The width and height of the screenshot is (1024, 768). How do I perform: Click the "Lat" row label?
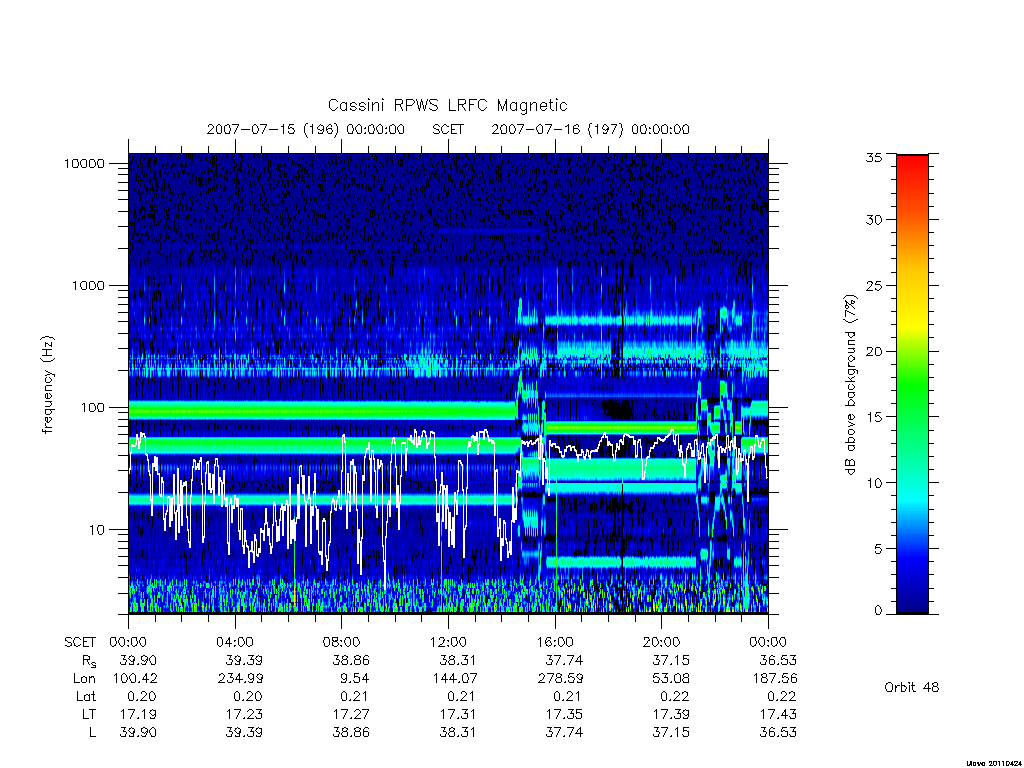[x=86, y=697]
